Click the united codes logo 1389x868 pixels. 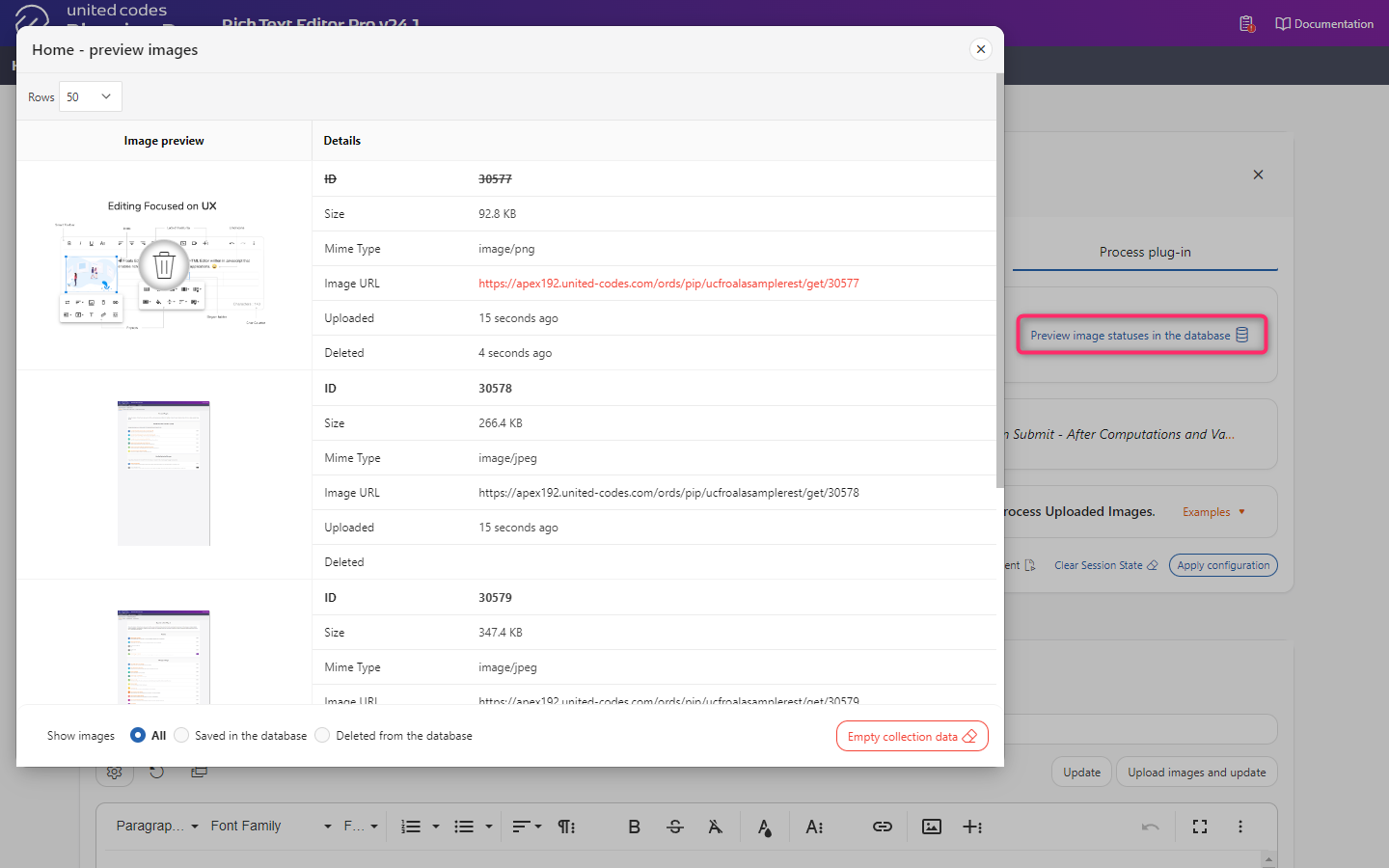point(31,17)
